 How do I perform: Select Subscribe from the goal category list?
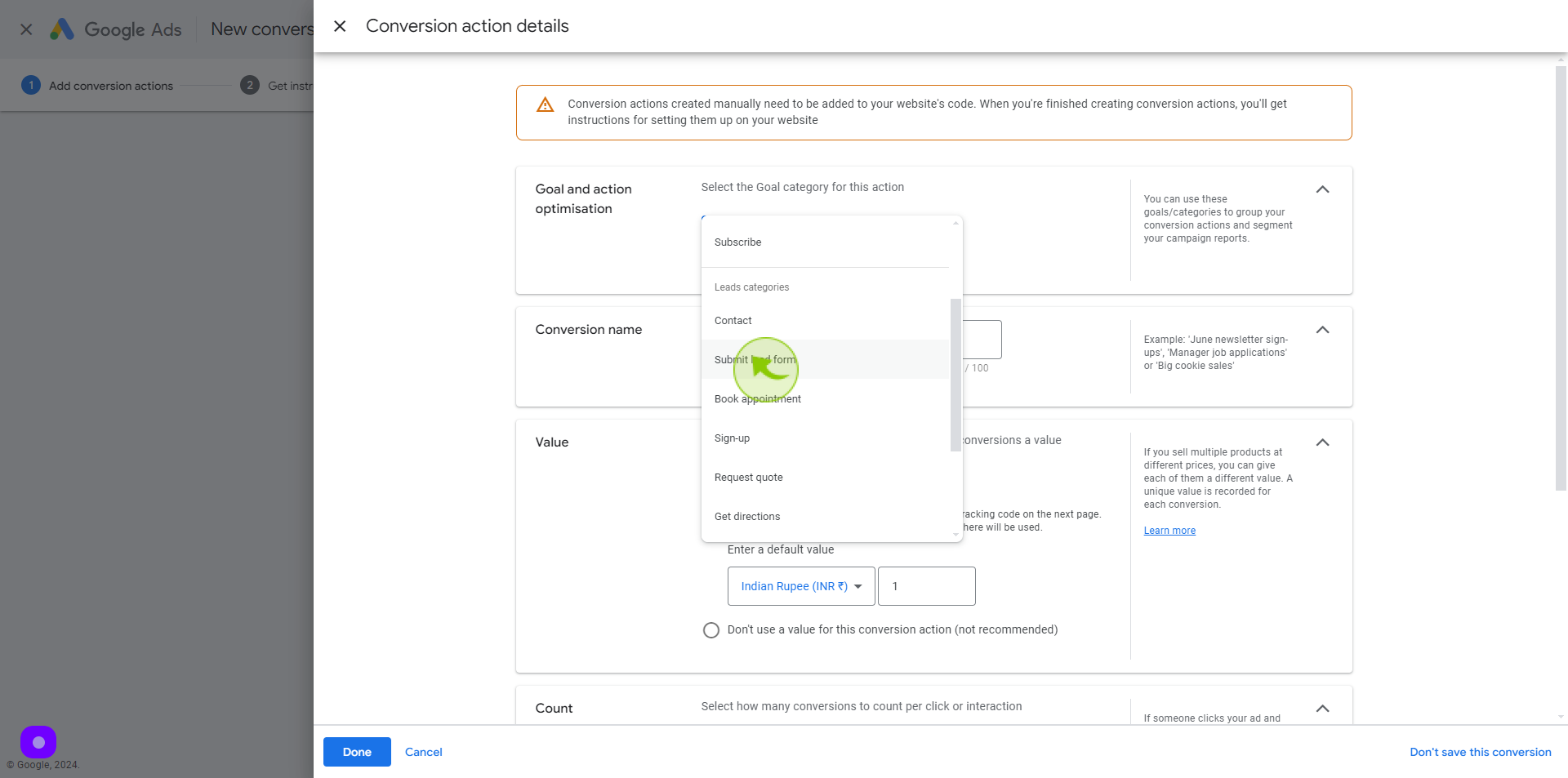pyautogui.click(x=825, y=242)
